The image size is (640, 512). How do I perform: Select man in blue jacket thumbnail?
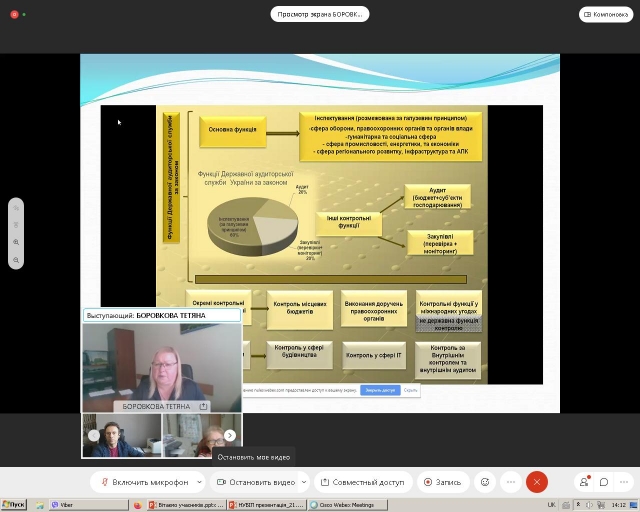pyautogui.click(x=122, y=435)
